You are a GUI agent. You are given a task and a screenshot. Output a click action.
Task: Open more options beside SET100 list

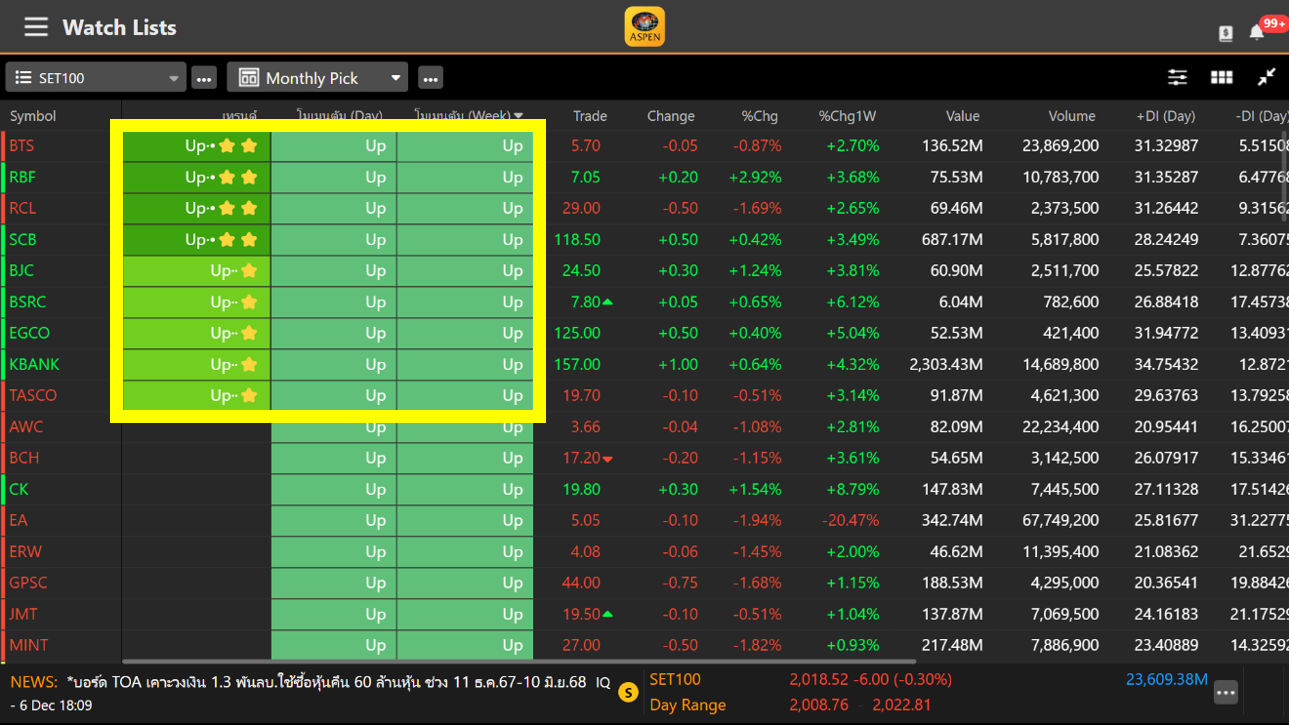[204, 78]
